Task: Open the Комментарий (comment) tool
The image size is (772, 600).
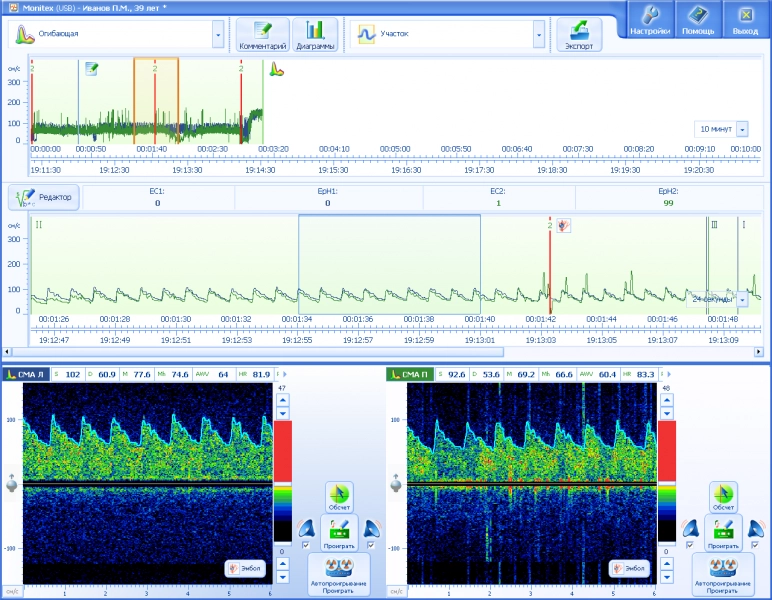Action: pyautogui.click(x=263, y=35)
